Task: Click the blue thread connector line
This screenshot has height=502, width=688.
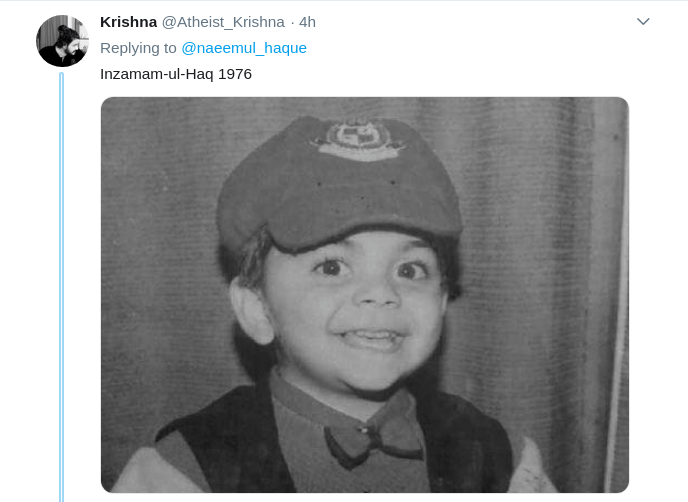Action: (61, 287)
